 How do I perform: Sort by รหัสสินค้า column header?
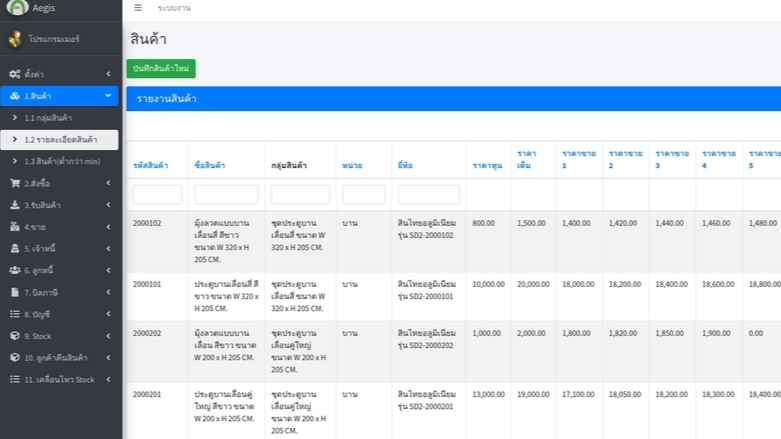click(x=150, y=165)
